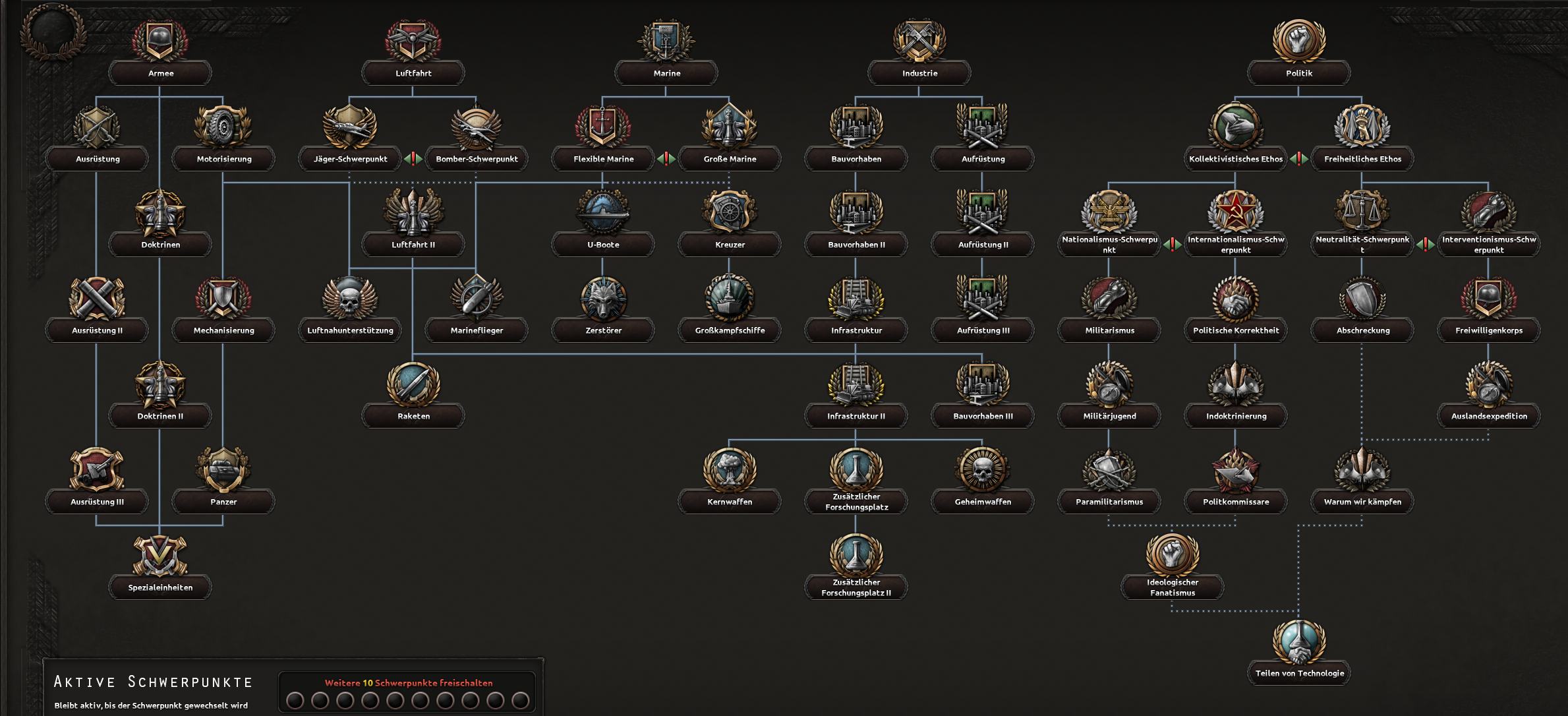The height and width of the screenshot is (716, 1568).
Task: Click the Aufrüstung III label
Action: tap(983, 330)
